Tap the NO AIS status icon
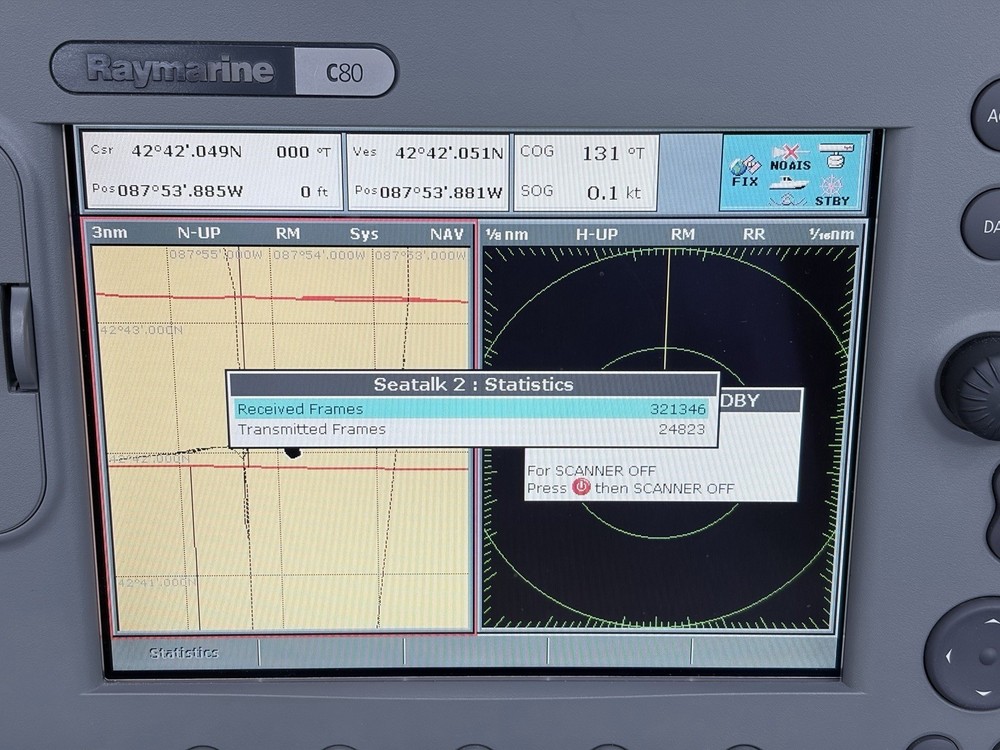Viewport: 1000px width, 750px height. [x=790, y=158]
